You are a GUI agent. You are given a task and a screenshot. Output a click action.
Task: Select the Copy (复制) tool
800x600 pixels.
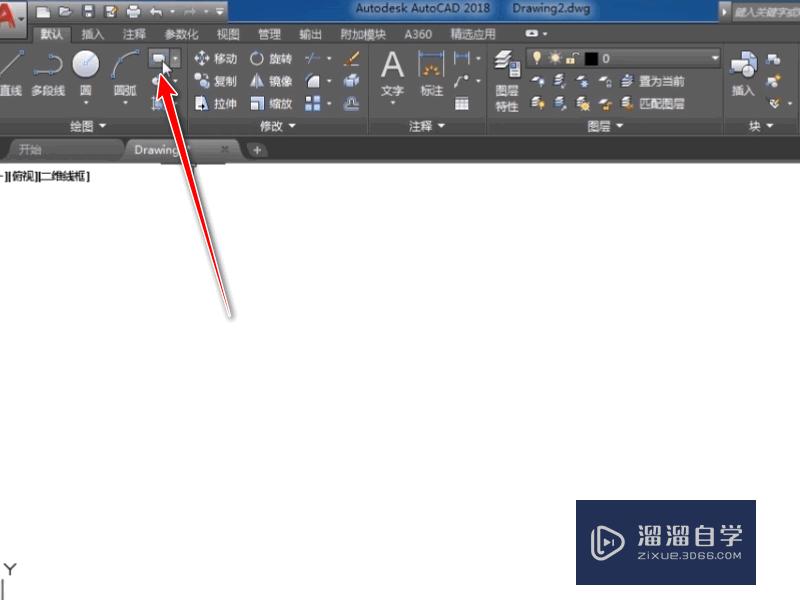pyautogui.click(x=224, y=79)
